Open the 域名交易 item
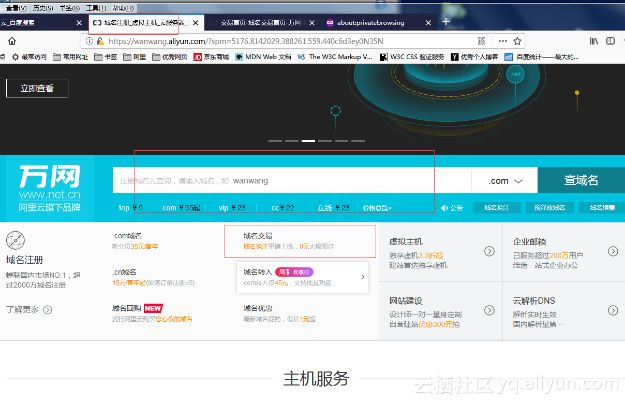Image resolution: width=625 pixels, height=400 pixels. click(289, 241)
